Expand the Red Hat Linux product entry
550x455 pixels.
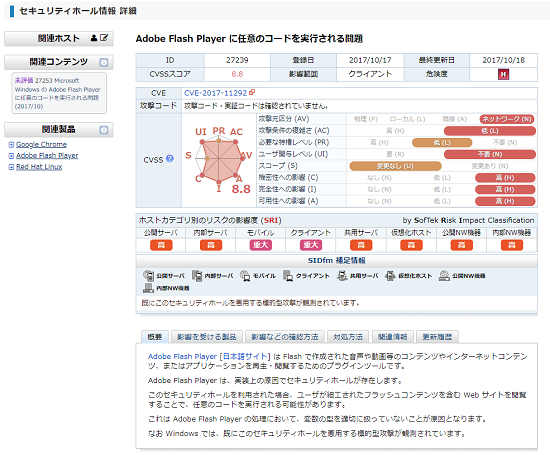[x=11, y=167]
